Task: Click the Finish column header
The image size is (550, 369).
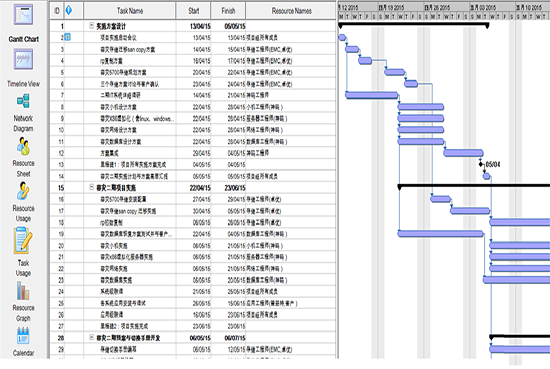Action: tap(228, 11)
